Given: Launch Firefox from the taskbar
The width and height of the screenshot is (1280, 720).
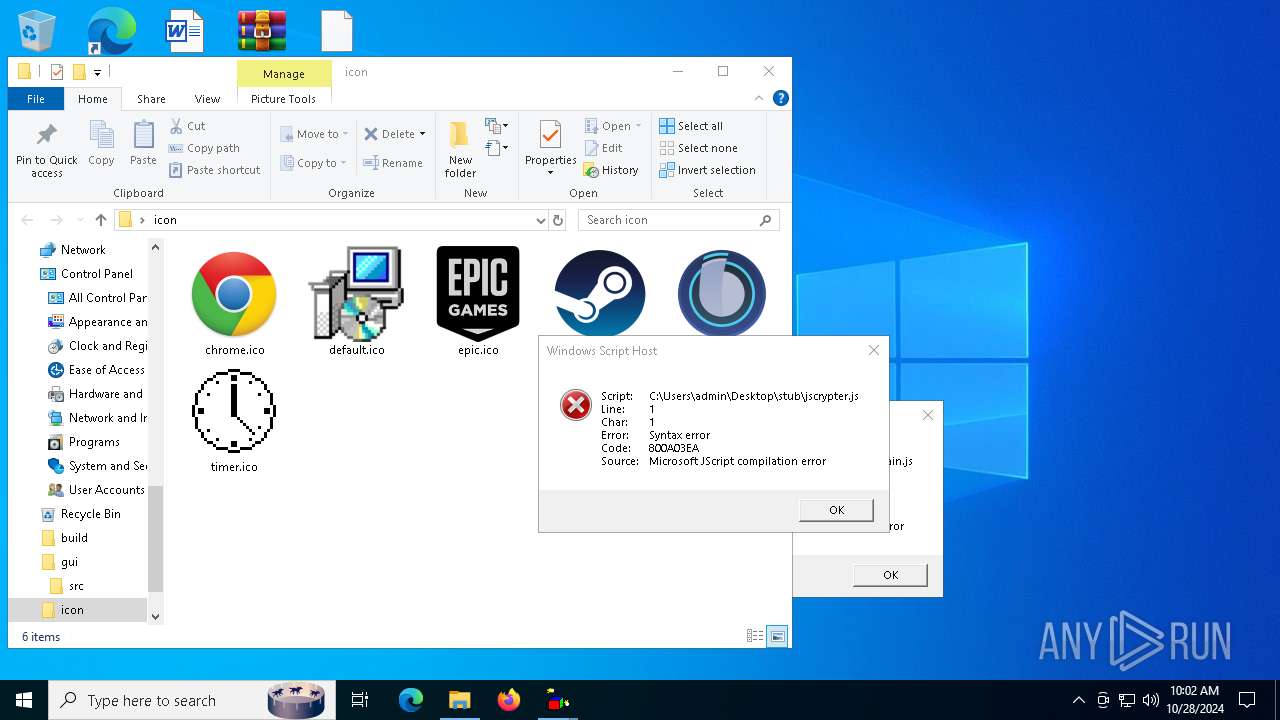Looking at the screenshot, I should click(509, 700).
